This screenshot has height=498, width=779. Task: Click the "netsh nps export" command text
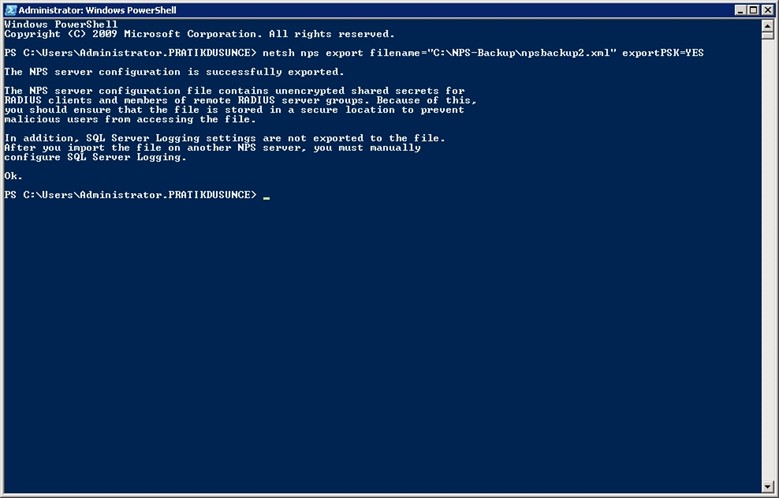point(312,53)
